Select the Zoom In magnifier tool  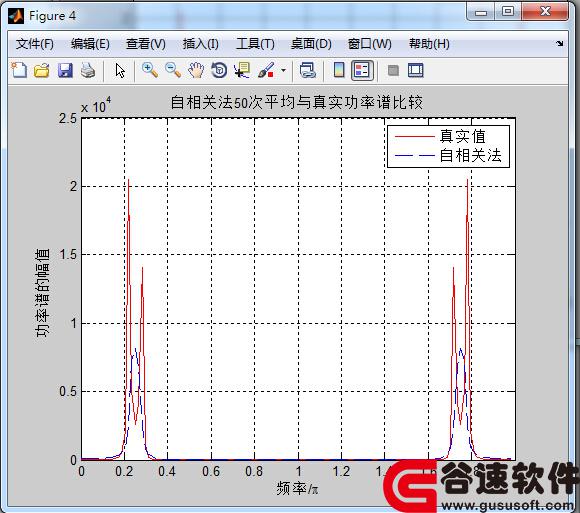pos(150,70)
